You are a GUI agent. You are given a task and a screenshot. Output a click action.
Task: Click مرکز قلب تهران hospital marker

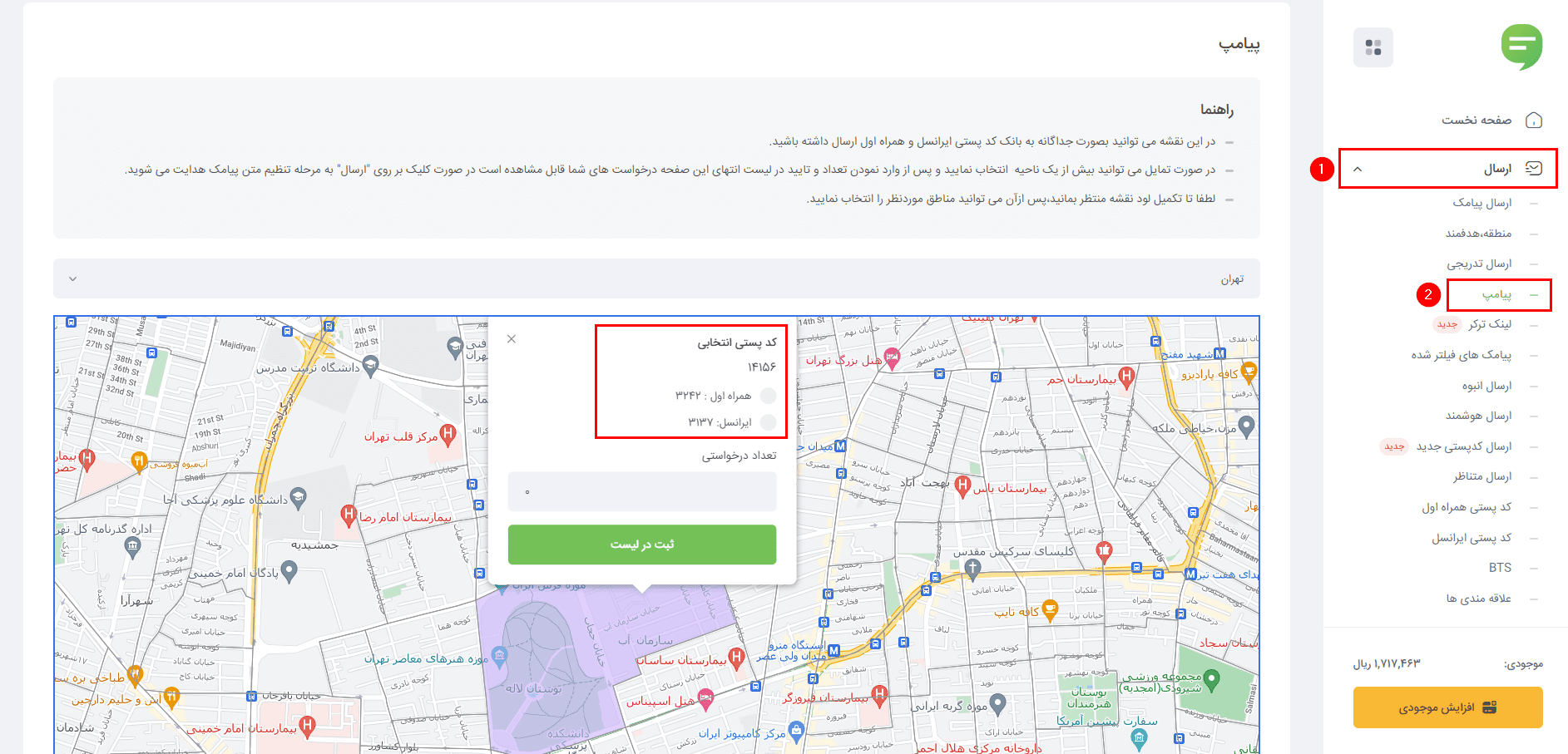coord(448,434)
